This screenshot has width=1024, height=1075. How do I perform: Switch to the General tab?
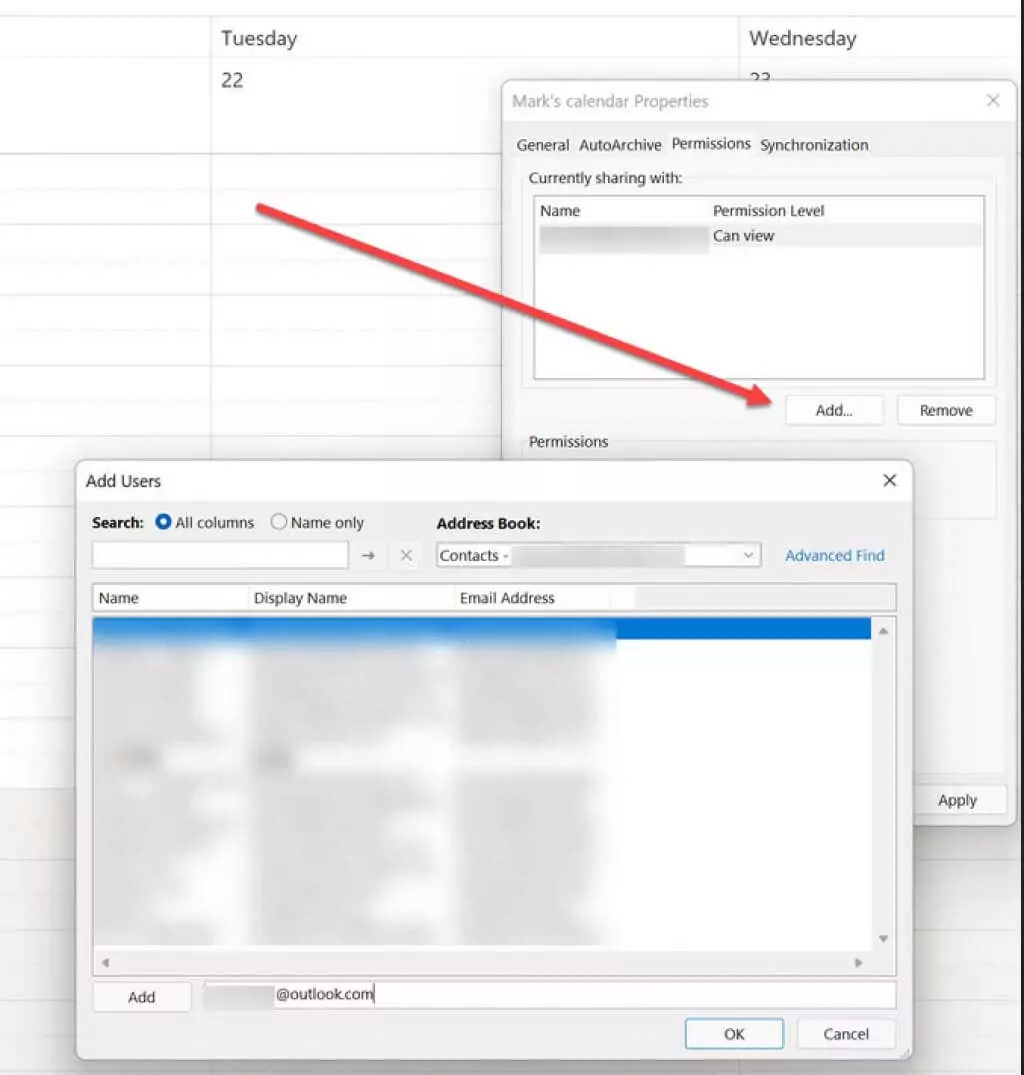542,145
